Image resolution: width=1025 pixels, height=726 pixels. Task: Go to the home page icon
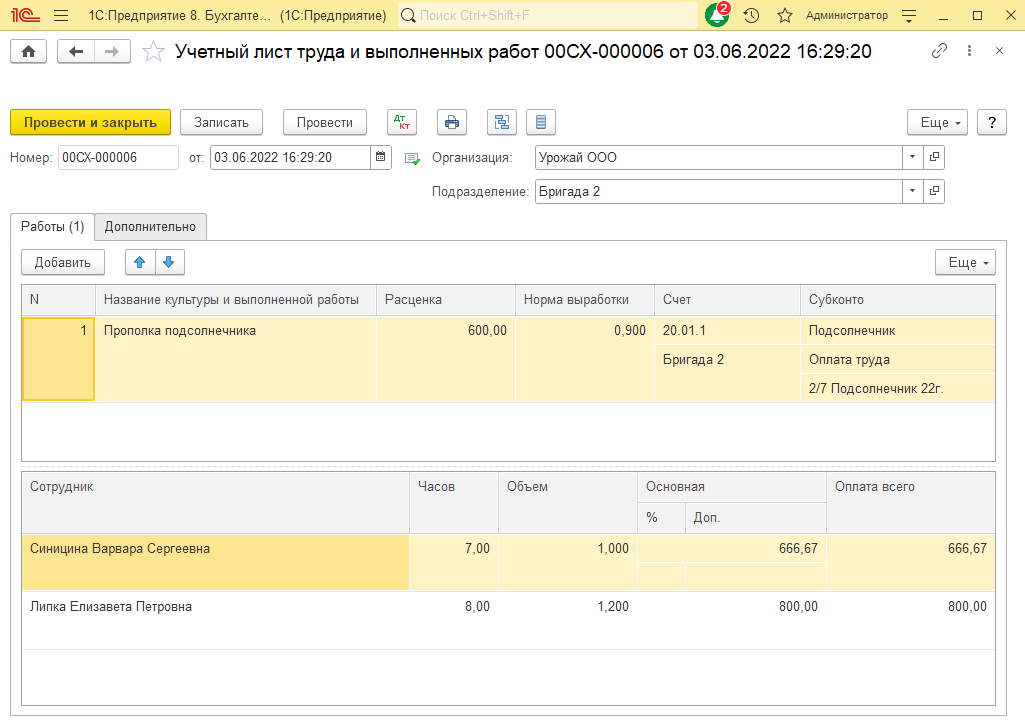28,52
